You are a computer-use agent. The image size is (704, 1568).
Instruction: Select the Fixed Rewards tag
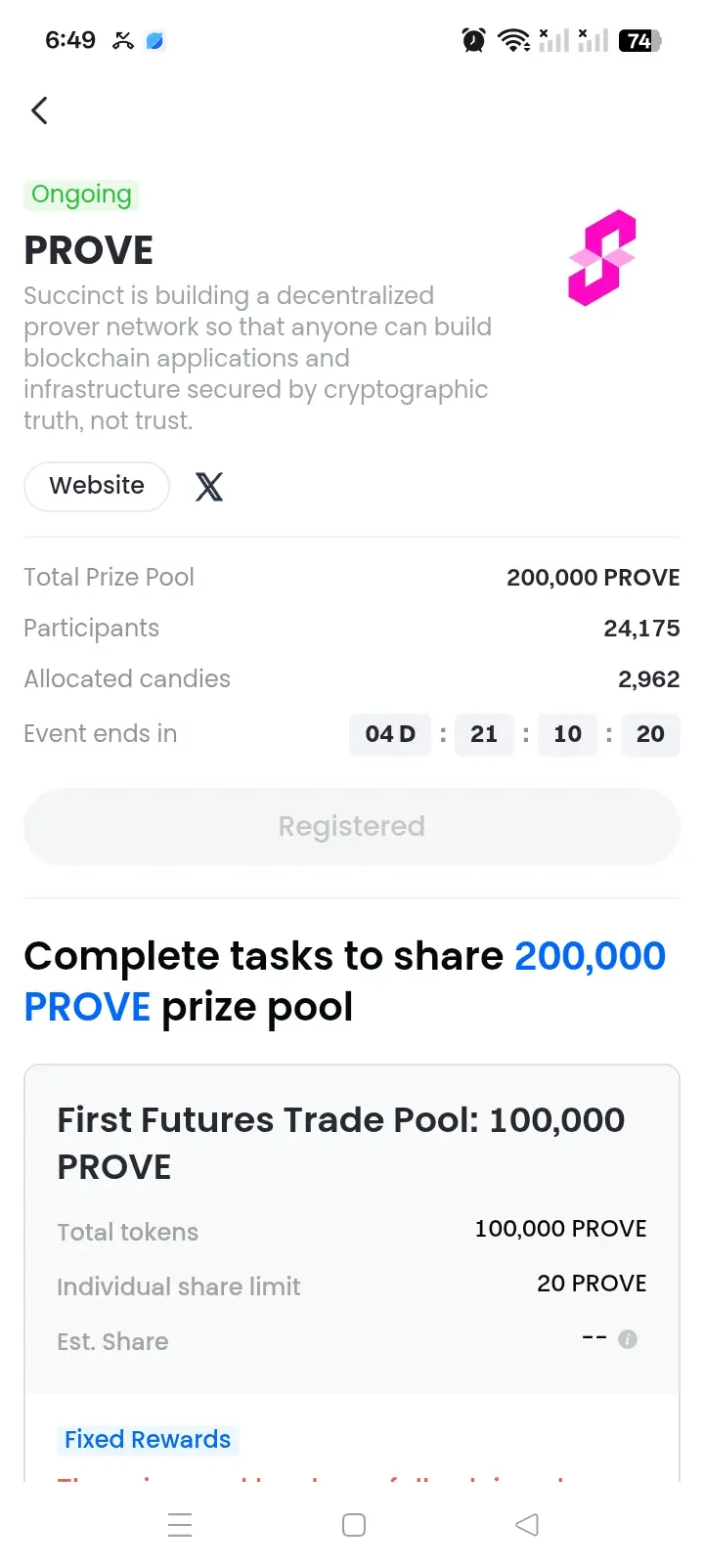tap(148, 1439)
